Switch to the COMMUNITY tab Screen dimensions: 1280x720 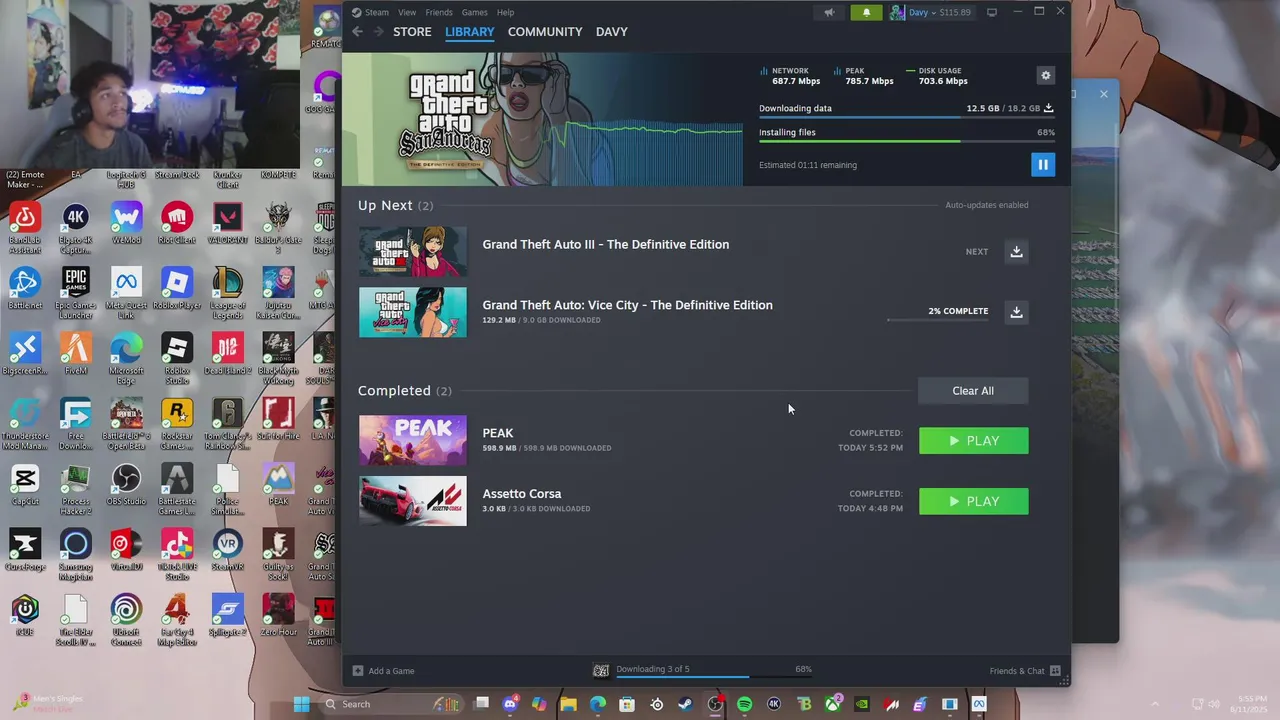545,32
